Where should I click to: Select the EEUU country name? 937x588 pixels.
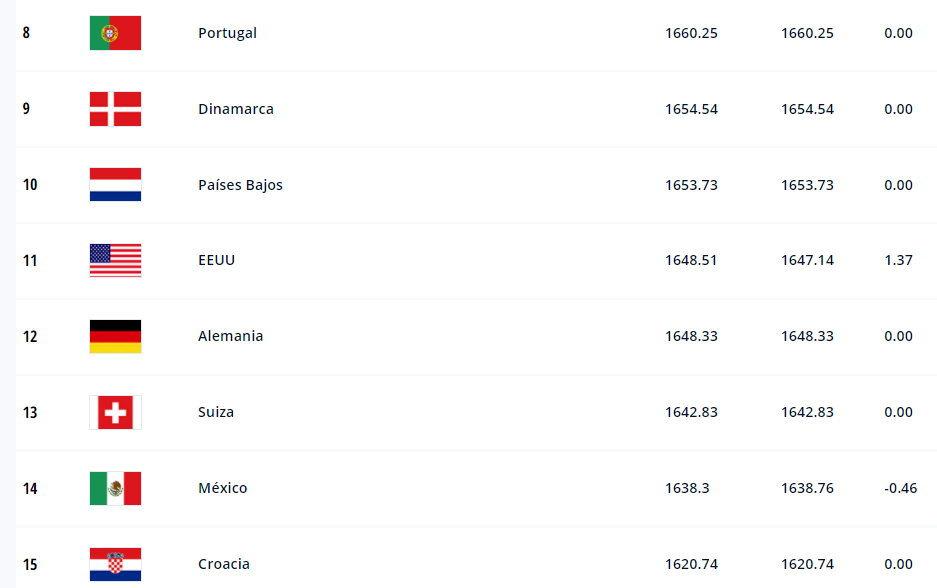[217, 260]
